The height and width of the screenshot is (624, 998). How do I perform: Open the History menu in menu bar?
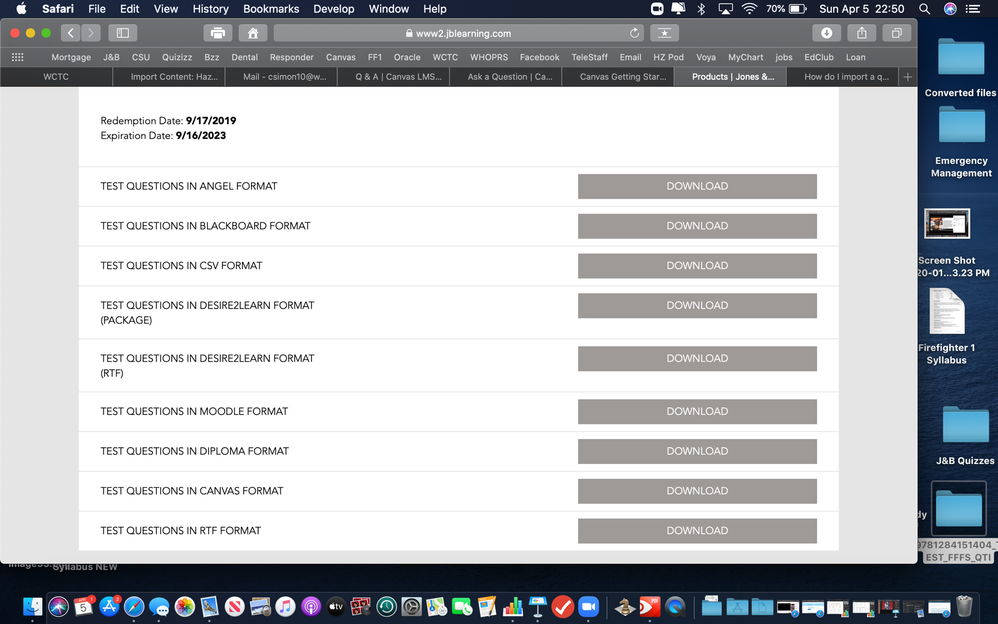pos(210,9)
